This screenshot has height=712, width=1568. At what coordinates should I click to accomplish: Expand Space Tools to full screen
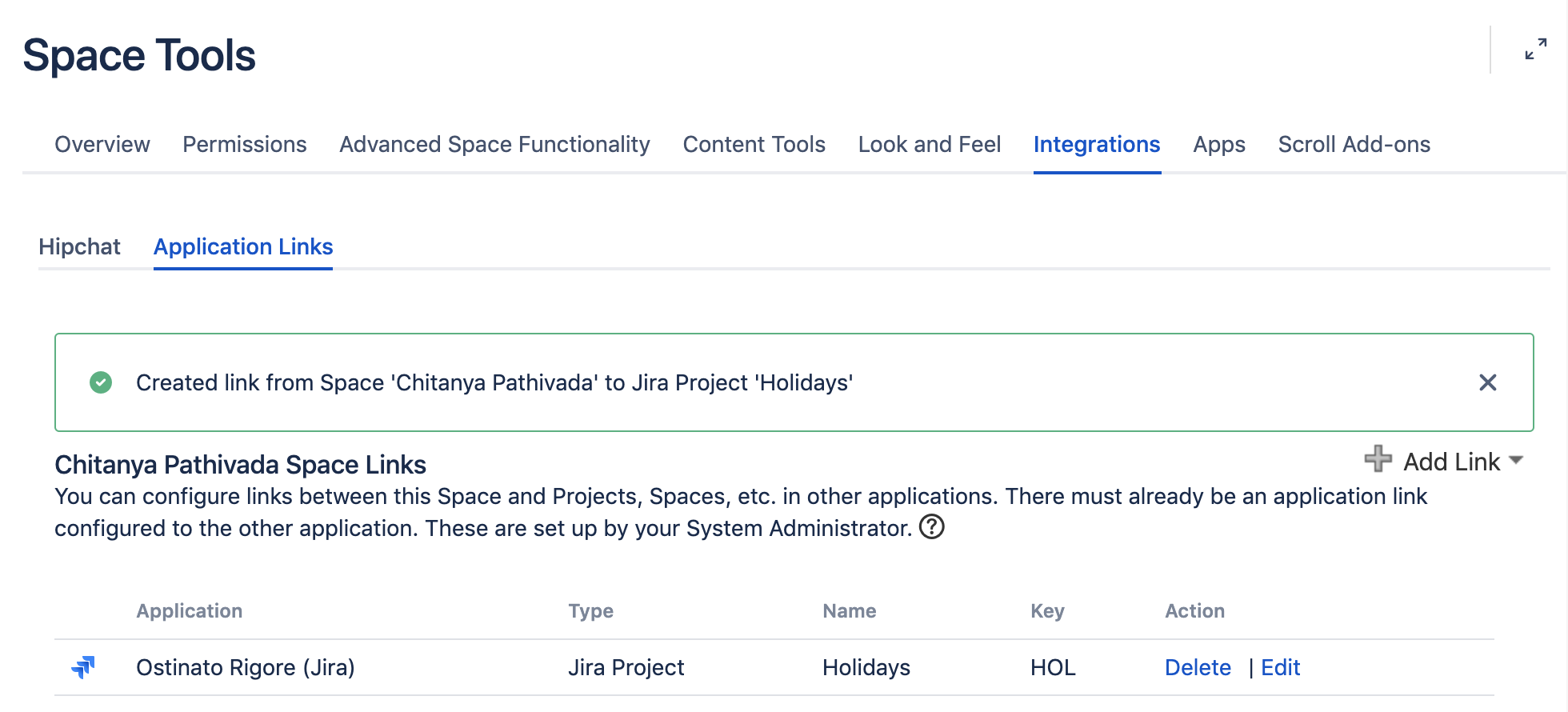pyautogui.click(x=1535, y=50)
